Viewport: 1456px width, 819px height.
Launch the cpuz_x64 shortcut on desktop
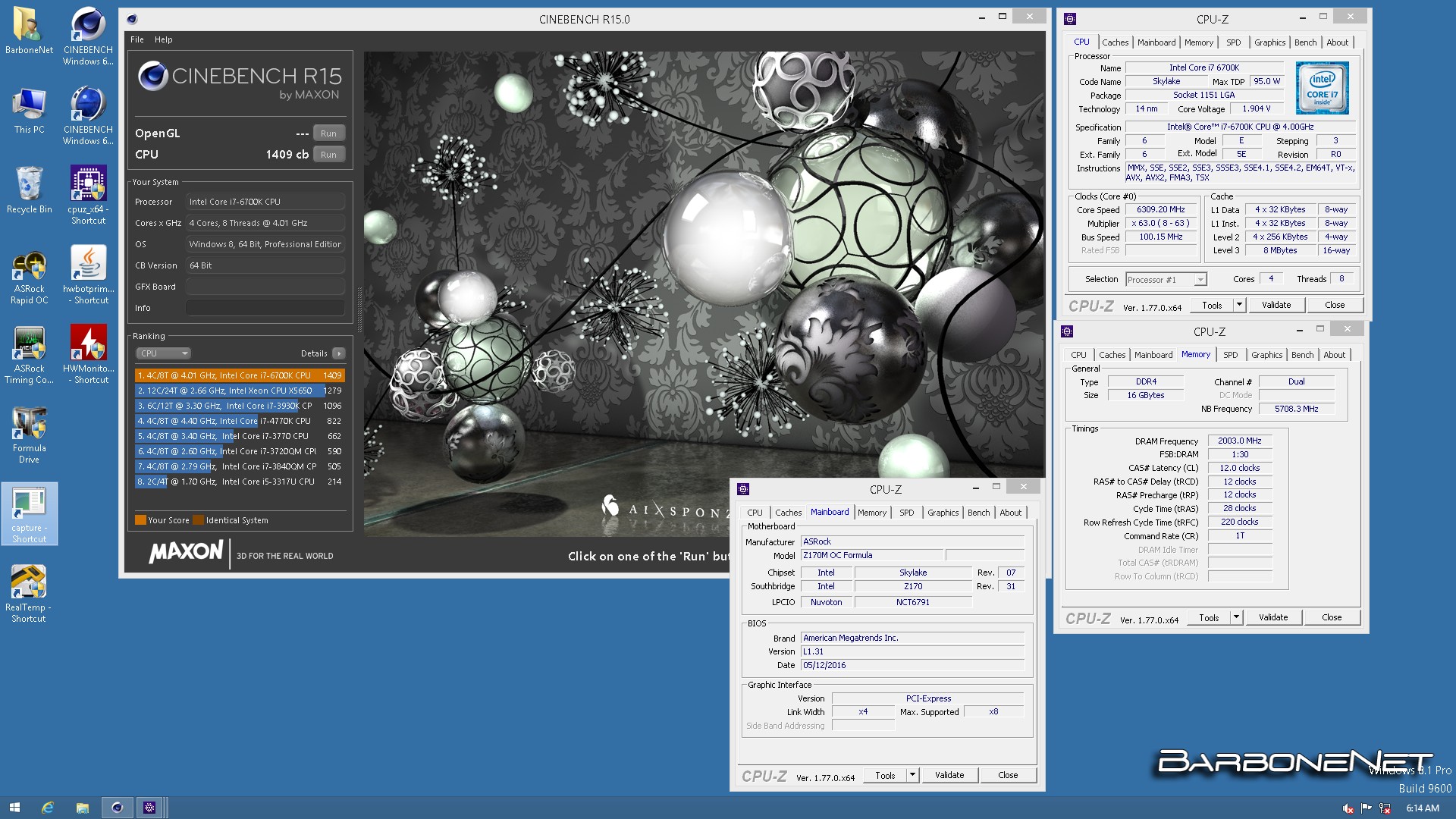point(88,195)
